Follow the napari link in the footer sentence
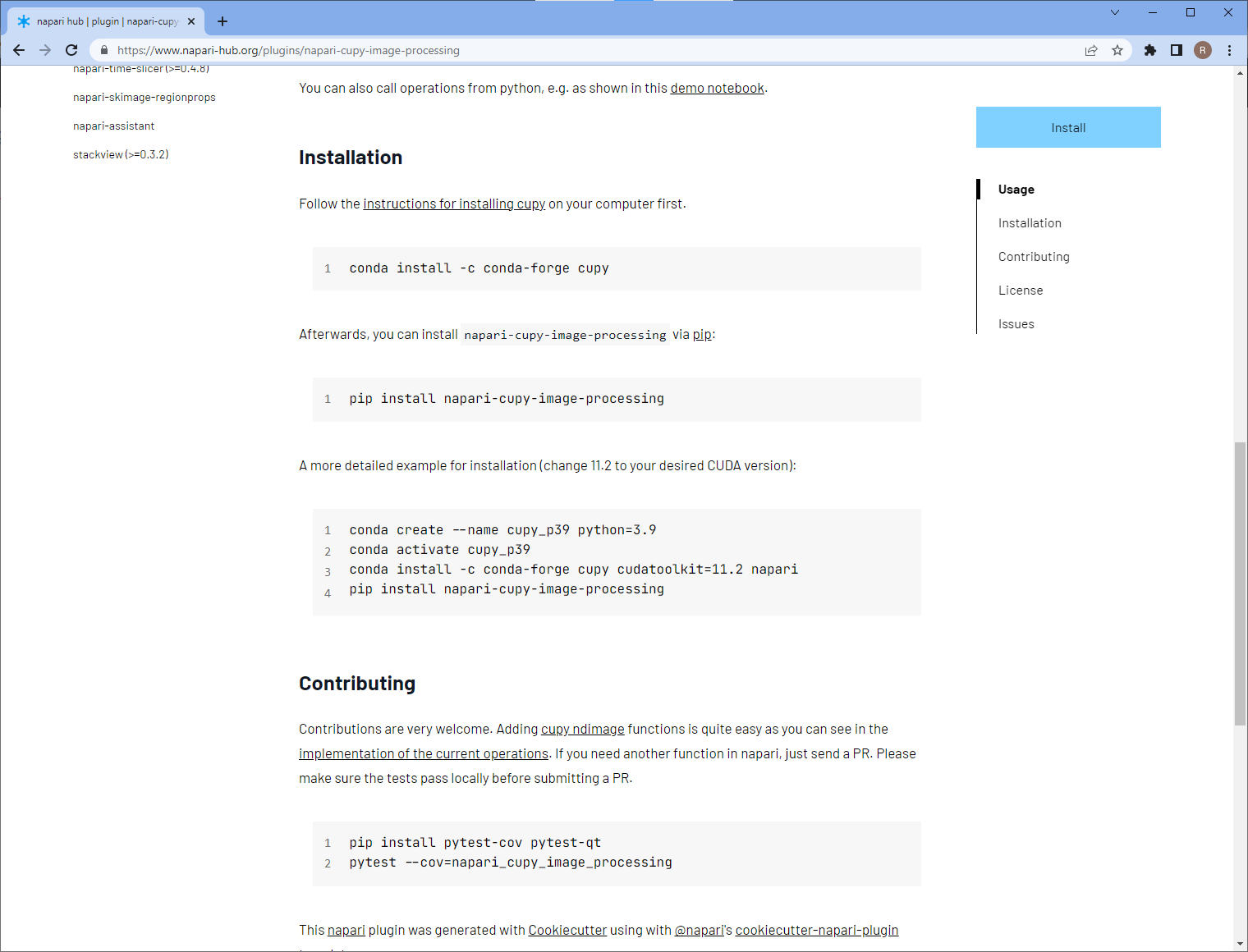Screen dimensions: 1248x952 pos(346,930)
